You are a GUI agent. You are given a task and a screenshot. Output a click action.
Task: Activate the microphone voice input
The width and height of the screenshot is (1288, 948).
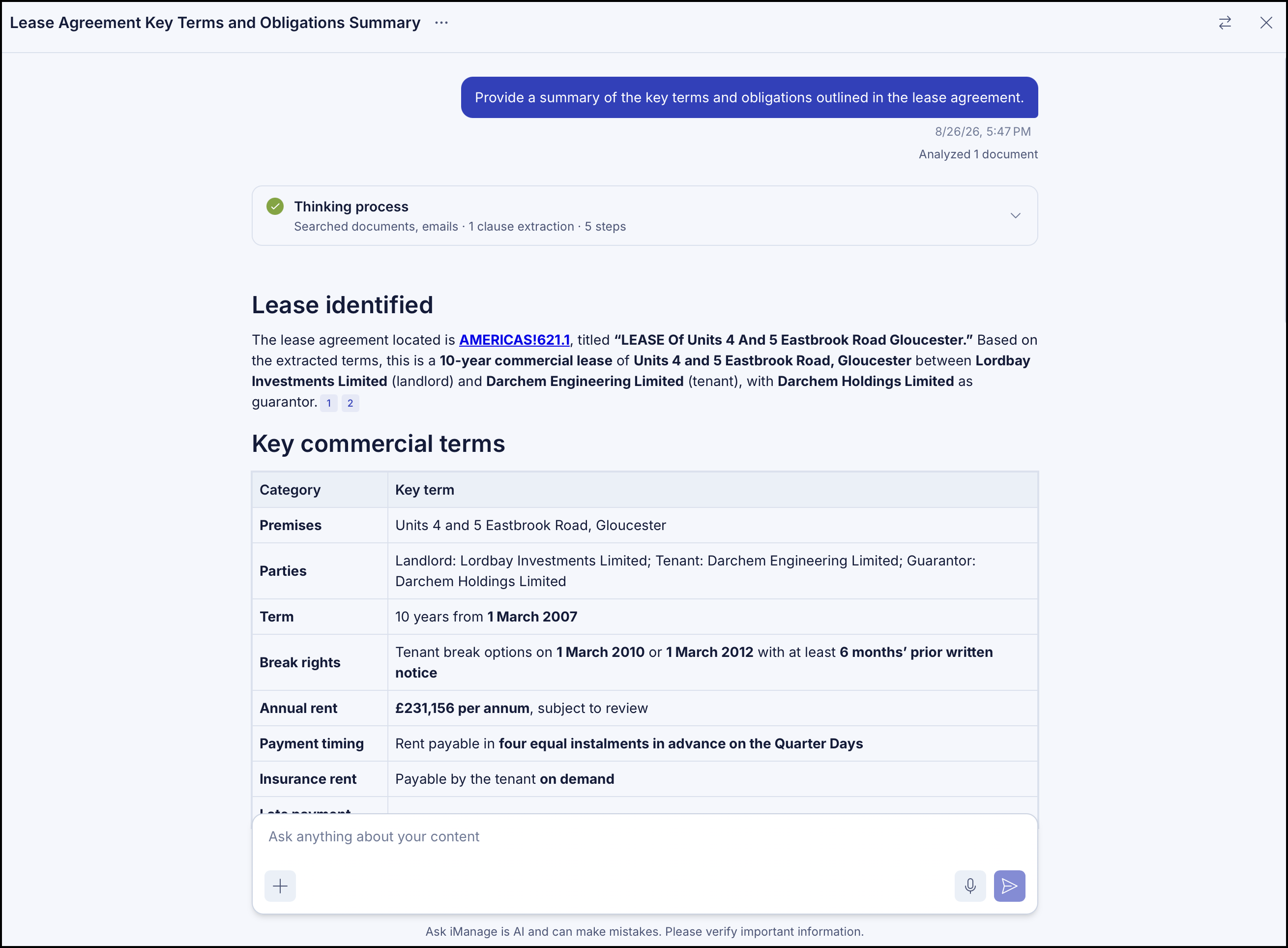tap(970, 886)
